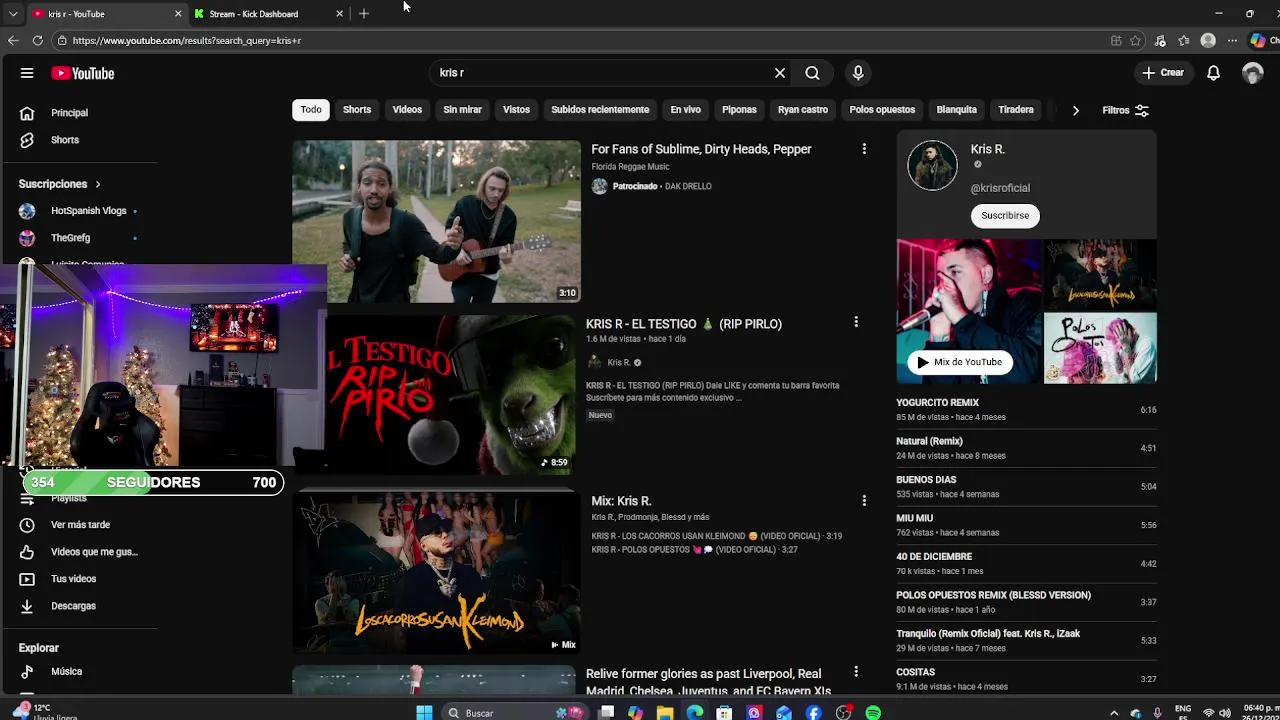Screen dimensions: 1280x720
Task: Click the EL TESTIGO thumbnail
Action: click(x=452, y=395)
